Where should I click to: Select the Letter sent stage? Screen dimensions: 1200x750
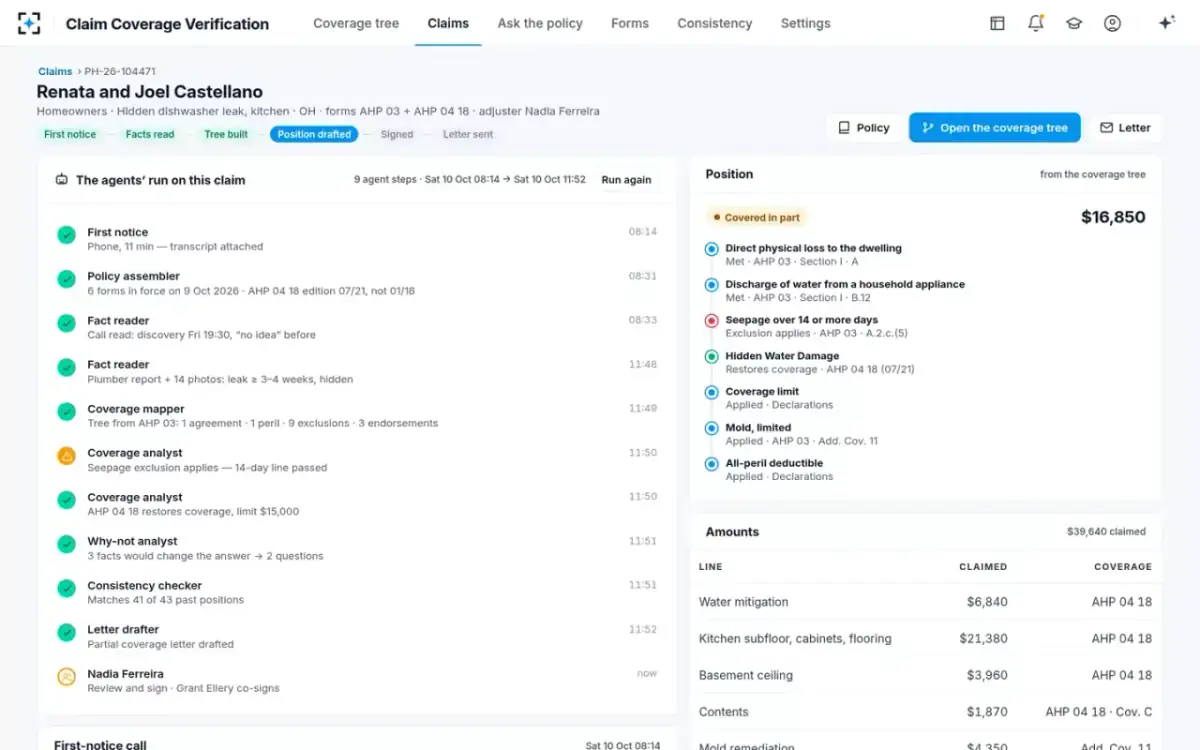[x=468, y=134]
